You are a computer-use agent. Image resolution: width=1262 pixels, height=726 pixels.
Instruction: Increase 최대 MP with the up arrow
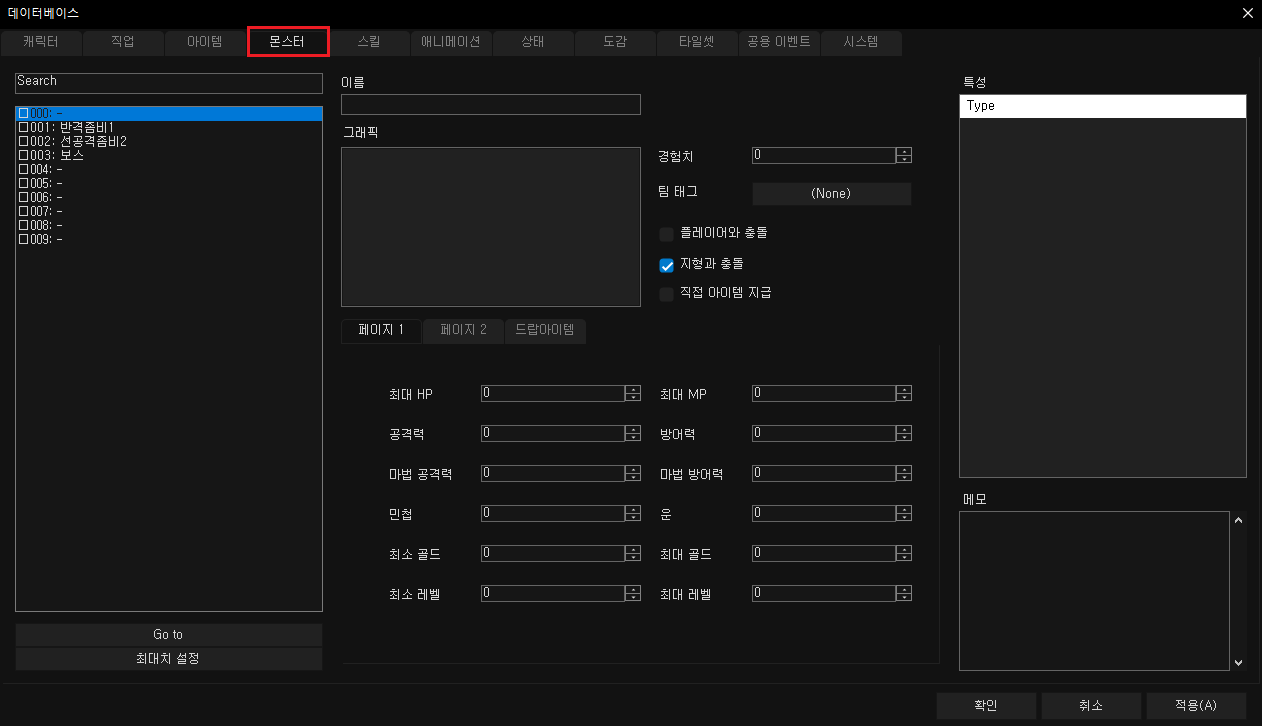coord(904,389)
